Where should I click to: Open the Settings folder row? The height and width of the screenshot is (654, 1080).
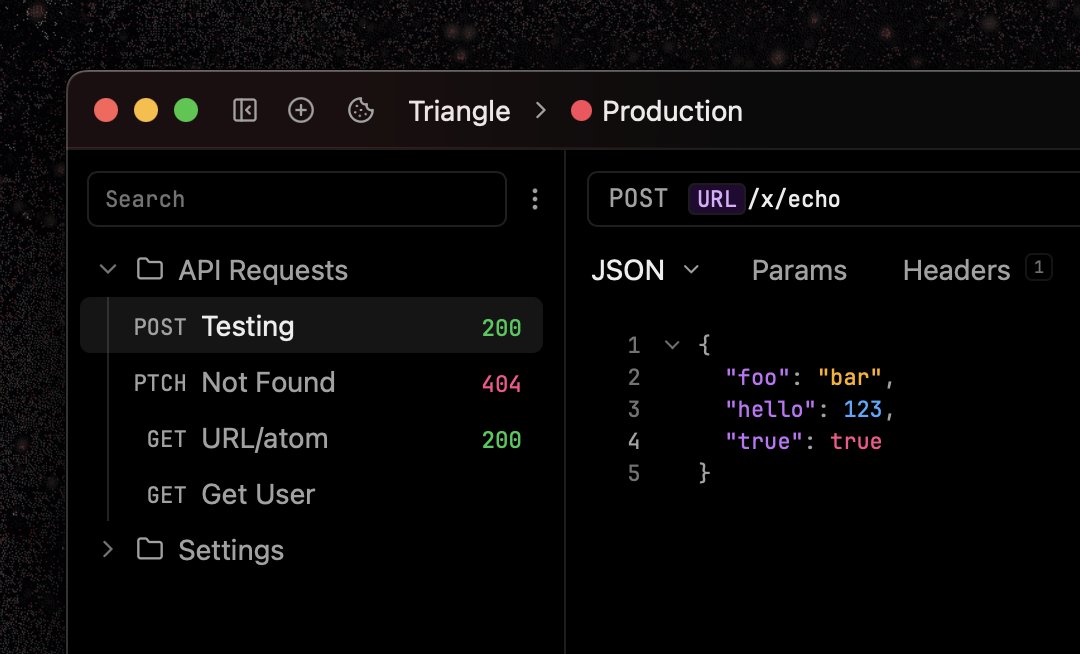pos(311,549)
